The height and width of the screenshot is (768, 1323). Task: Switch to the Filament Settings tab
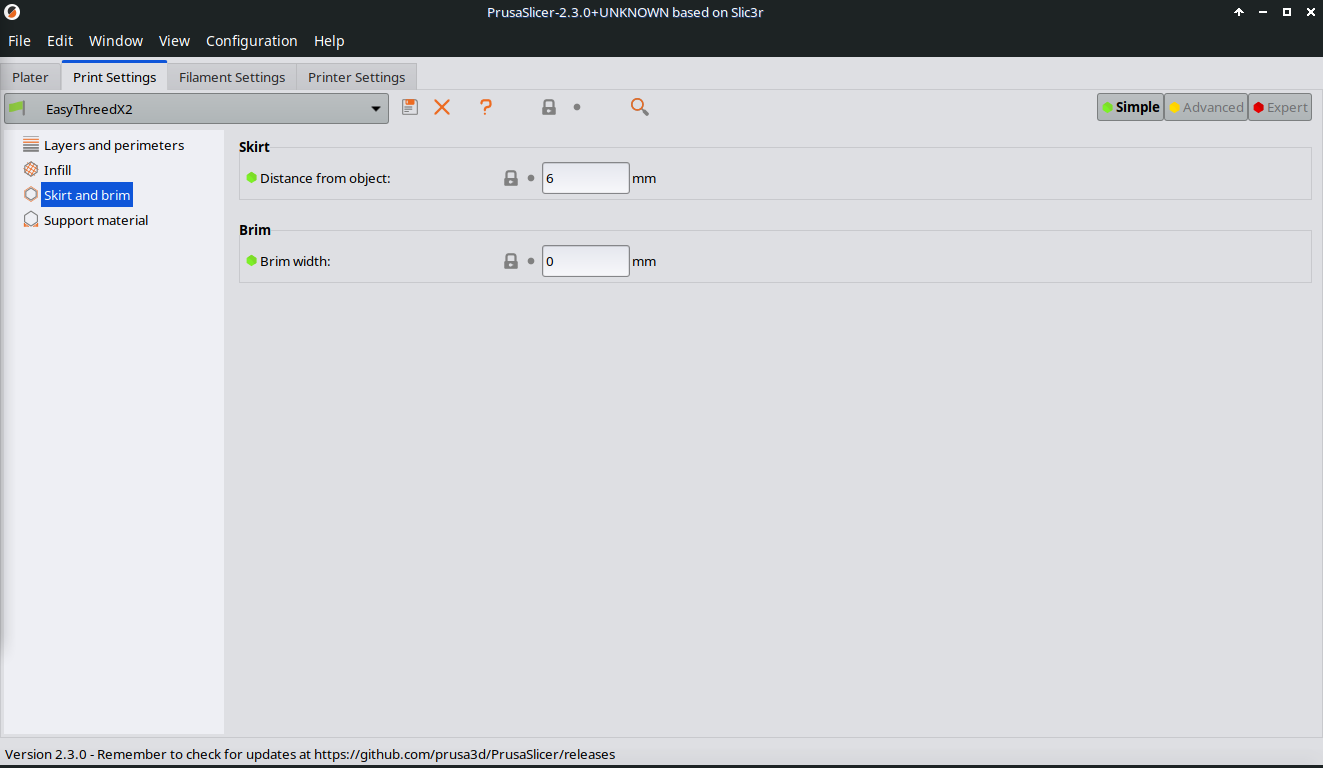[x=232, y=77]
